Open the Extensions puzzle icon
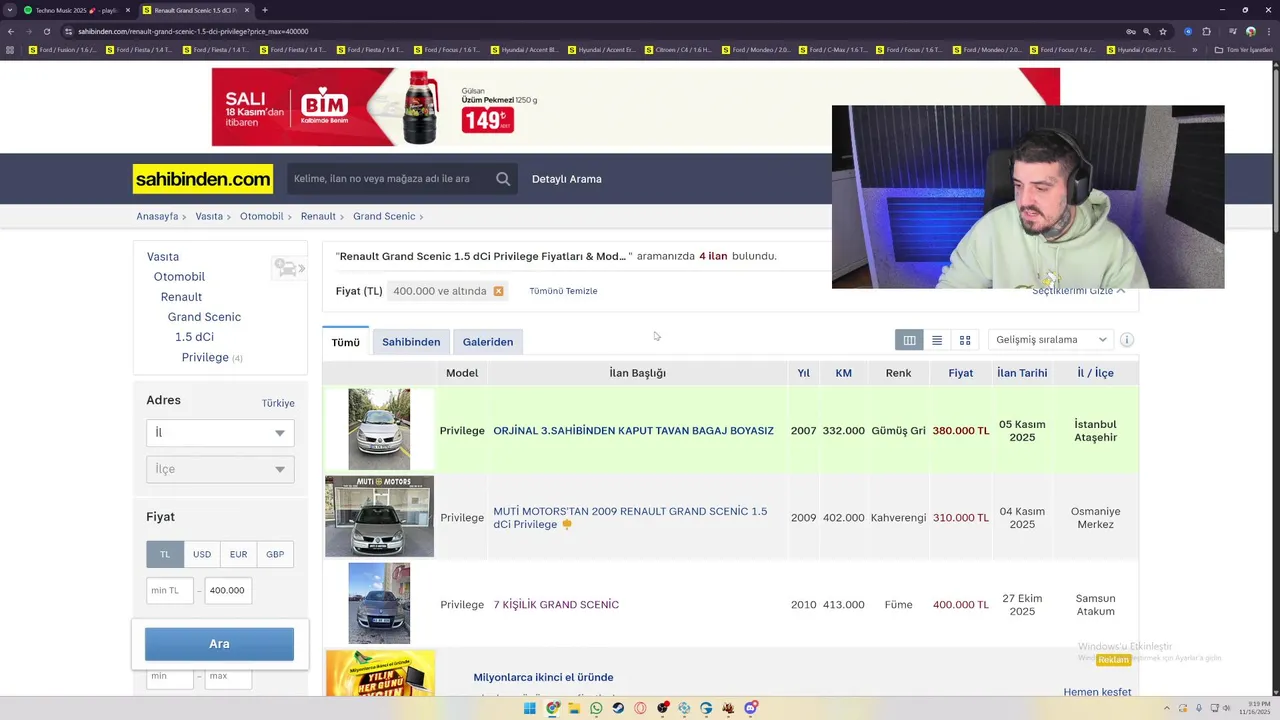This screenshot has width=1280, height=720. point(1206,31)
